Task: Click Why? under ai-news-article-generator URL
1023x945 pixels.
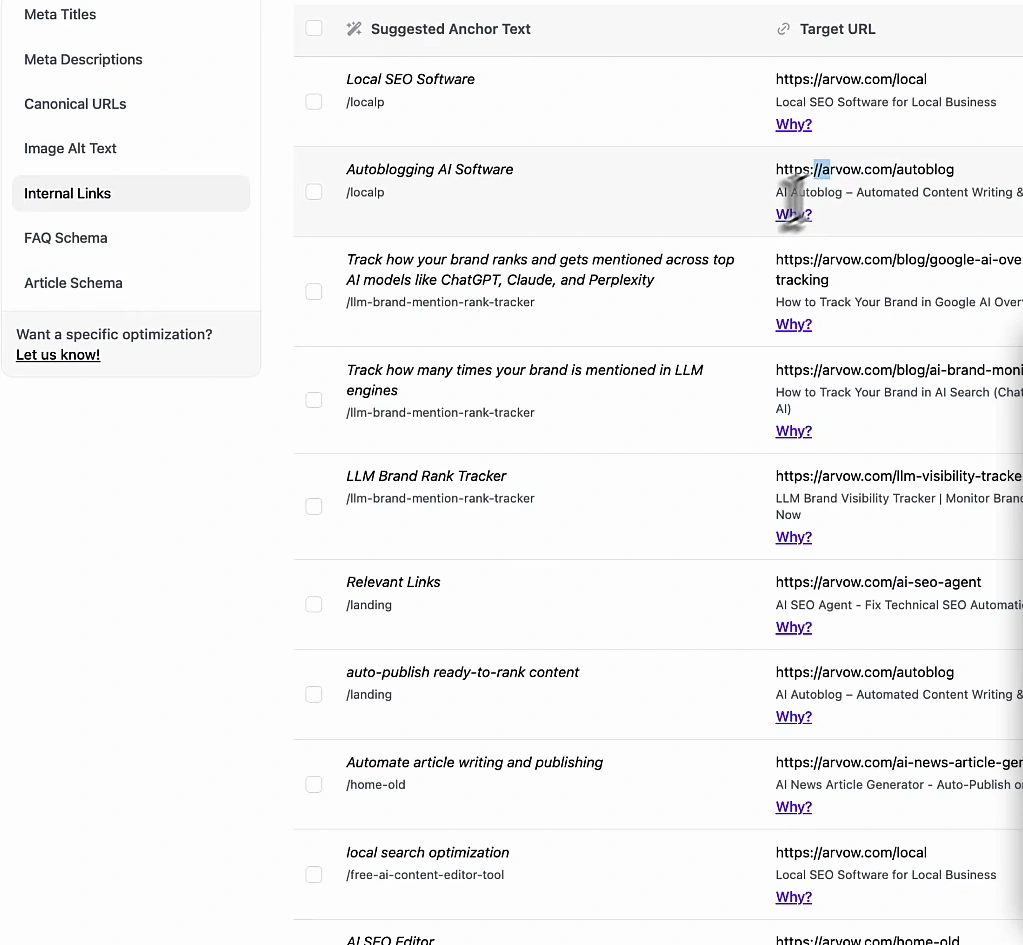Action: [x=793, y=807]
